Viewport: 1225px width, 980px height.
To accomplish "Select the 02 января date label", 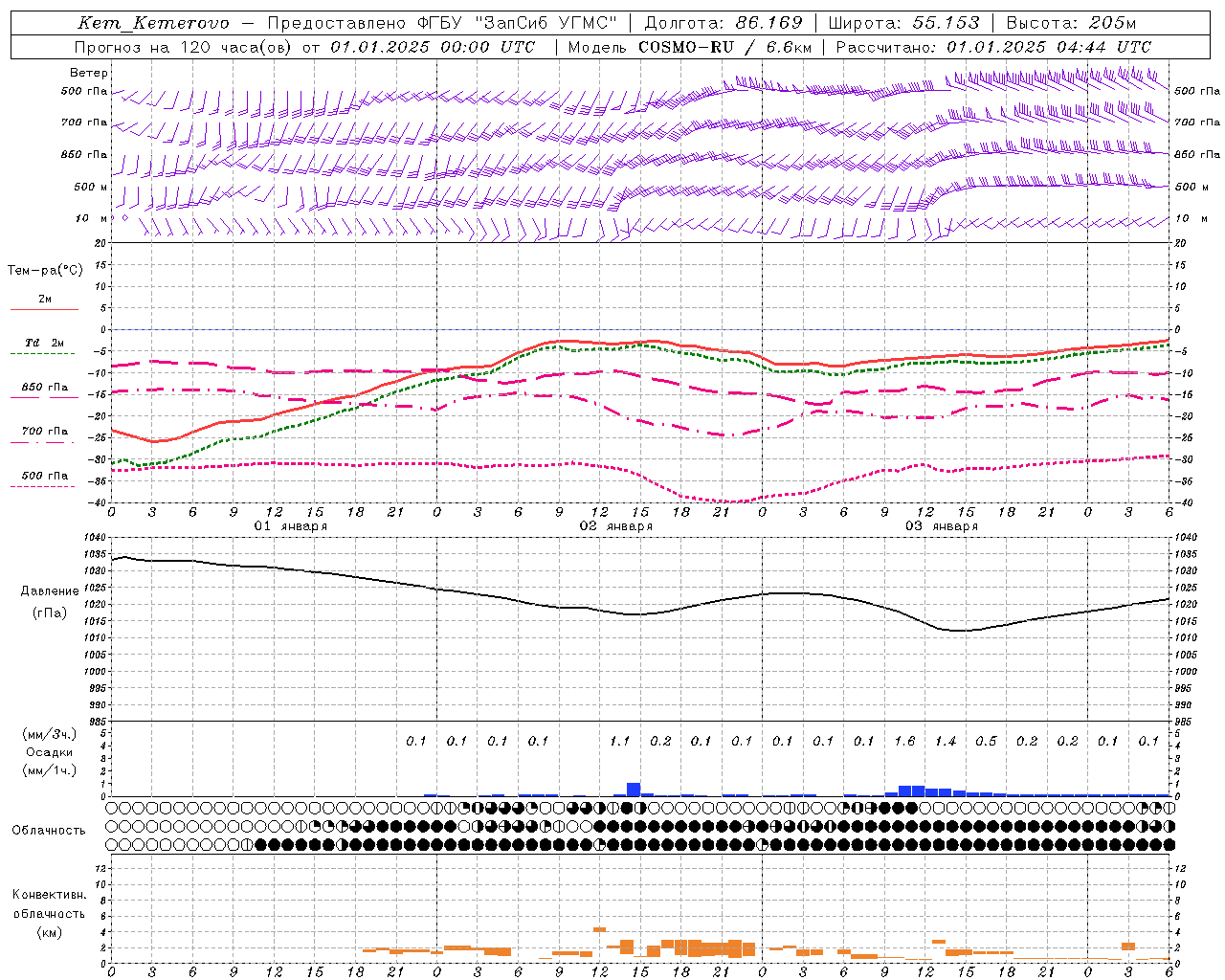I will 615,526.
